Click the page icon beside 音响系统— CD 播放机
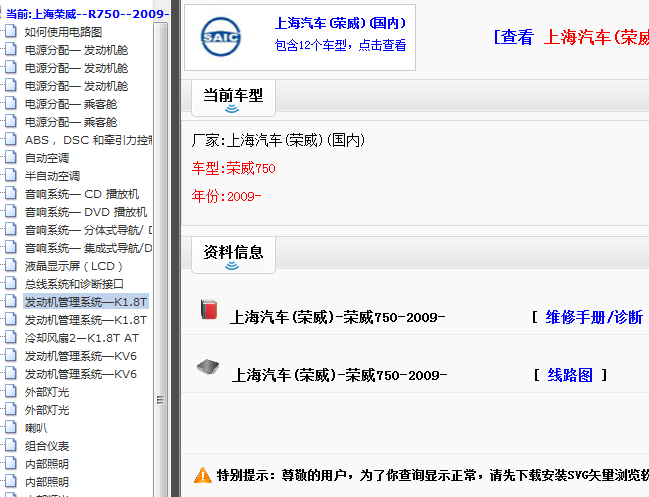Image resolution: width=649 pixels, height=497 pixels. pyautogui.click(x=11, y=194)
